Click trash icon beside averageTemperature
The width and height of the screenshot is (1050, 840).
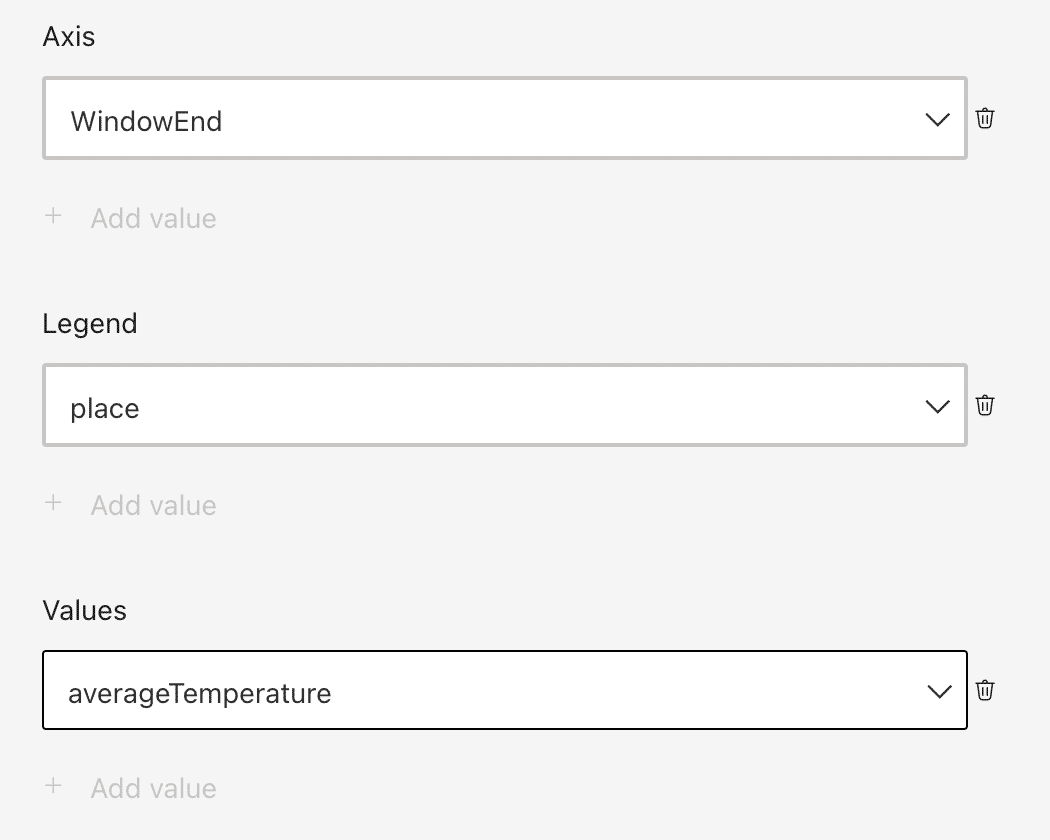point(984,690)
